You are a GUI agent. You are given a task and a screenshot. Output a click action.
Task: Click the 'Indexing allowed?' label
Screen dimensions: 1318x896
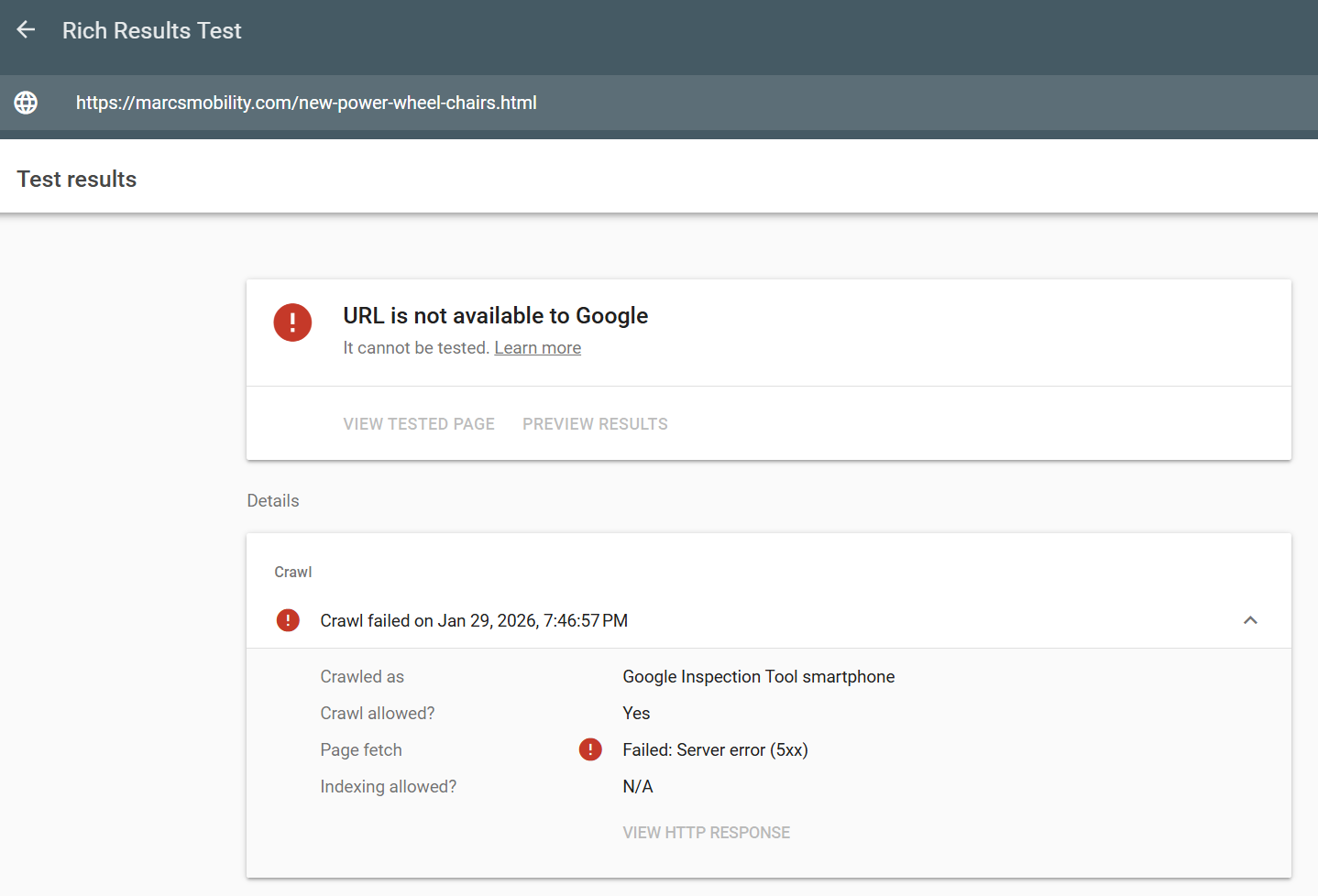pos(388,787)
